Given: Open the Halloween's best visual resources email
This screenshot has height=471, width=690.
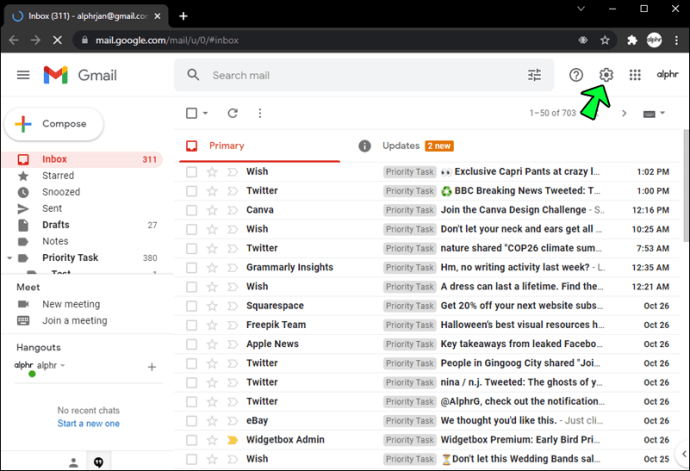Looking at the screenshot, I should [522, 325].
